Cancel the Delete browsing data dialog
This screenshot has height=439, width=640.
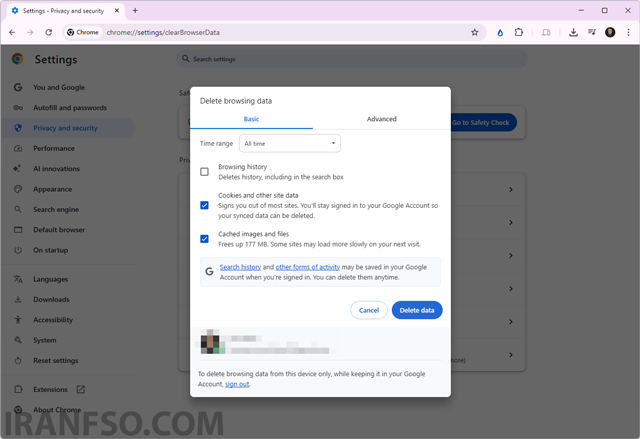pyautogui.click(x=369, y=310)
